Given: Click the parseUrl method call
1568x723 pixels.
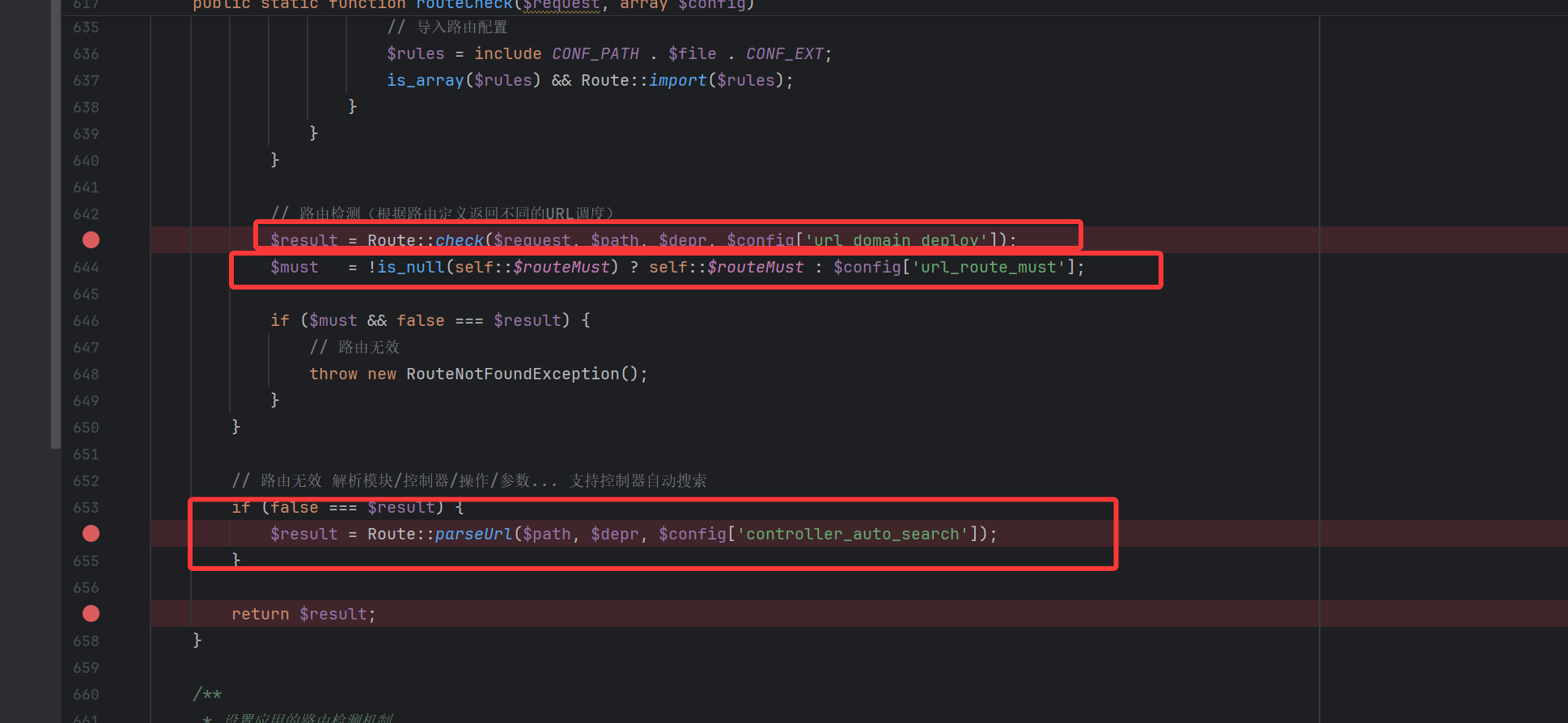Looking at the screenshot, I should (x=473, y=535).
